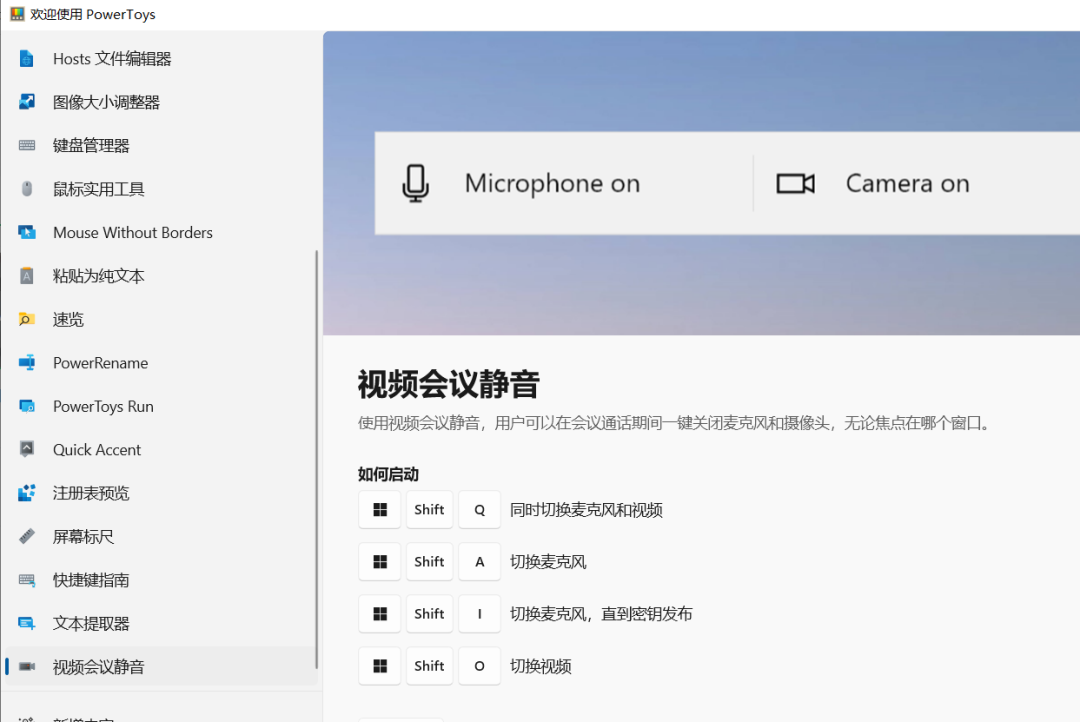1080x722 pixels.
Task: Click the PowerRename icon
Action: pyautogui.click(x=27, y=362)
